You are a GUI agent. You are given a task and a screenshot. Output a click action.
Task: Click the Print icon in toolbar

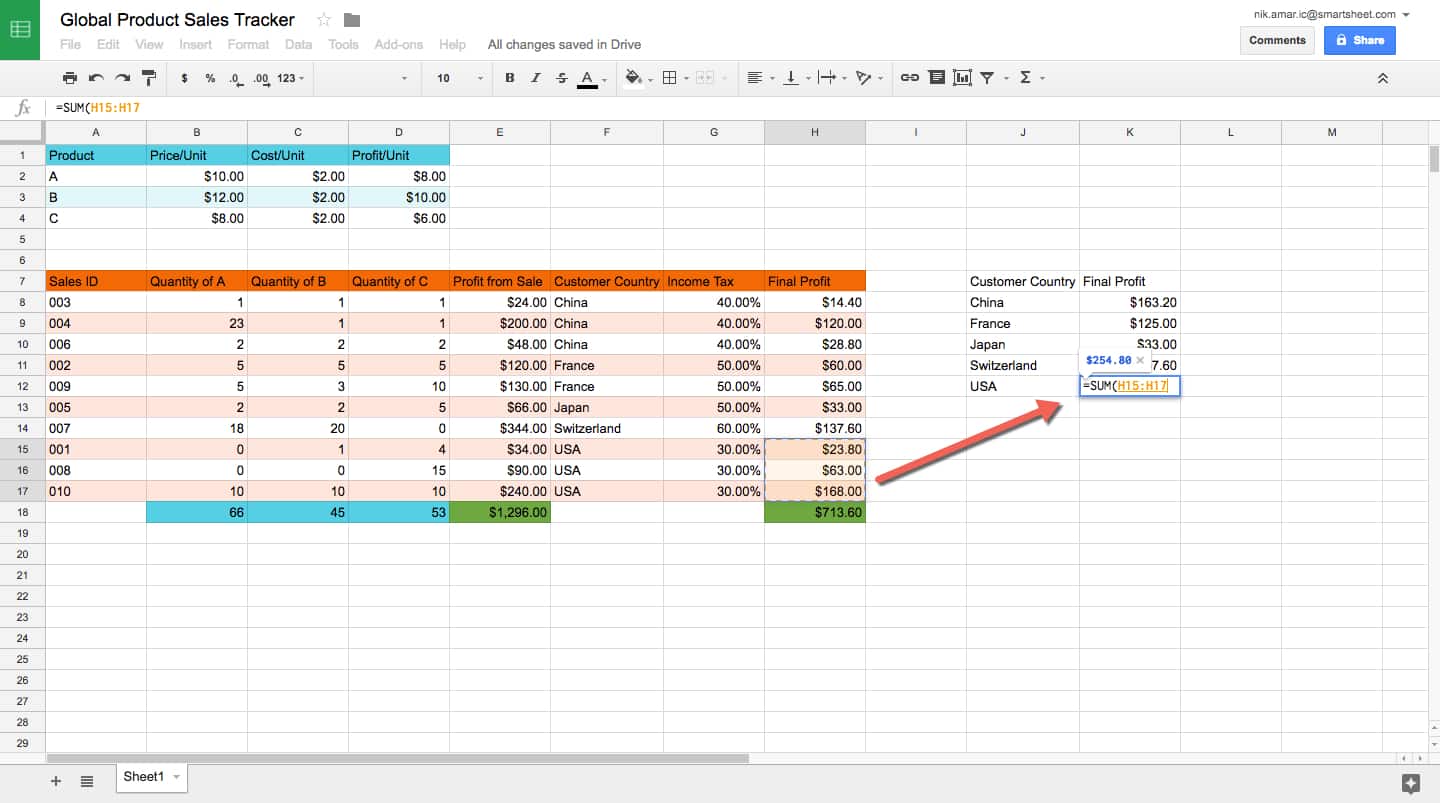(x=69, y=78)
